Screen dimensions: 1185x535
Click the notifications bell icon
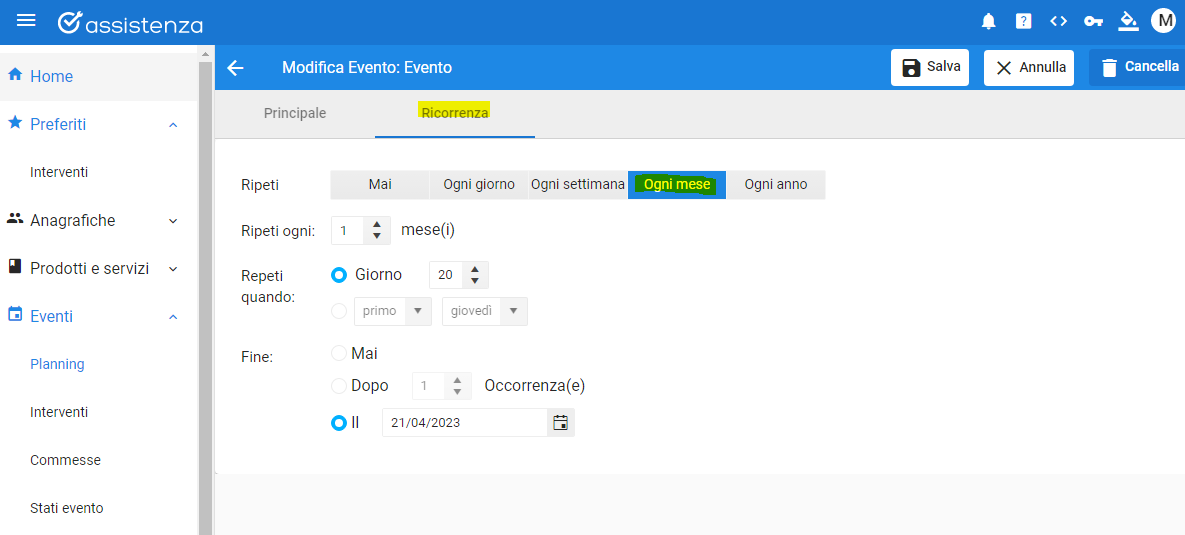[989, 22]
